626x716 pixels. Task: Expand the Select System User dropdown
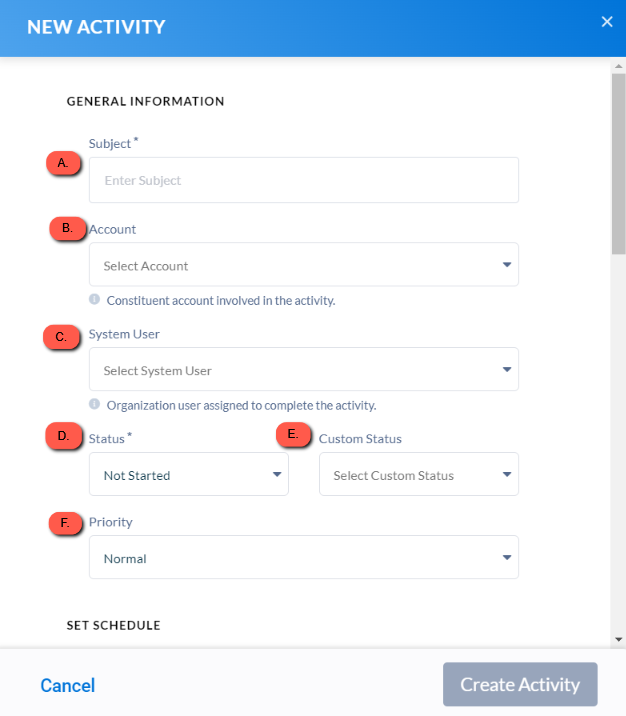[304, 369]
